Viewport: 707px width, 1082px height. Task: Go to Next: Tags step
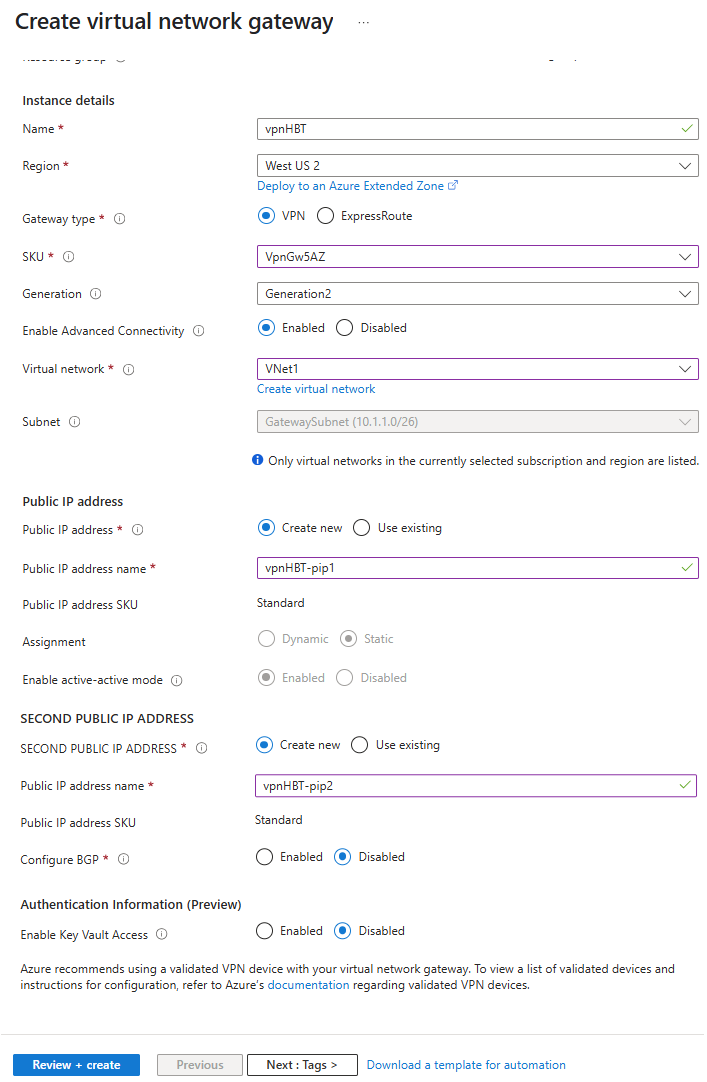(x=302, y=1065)
